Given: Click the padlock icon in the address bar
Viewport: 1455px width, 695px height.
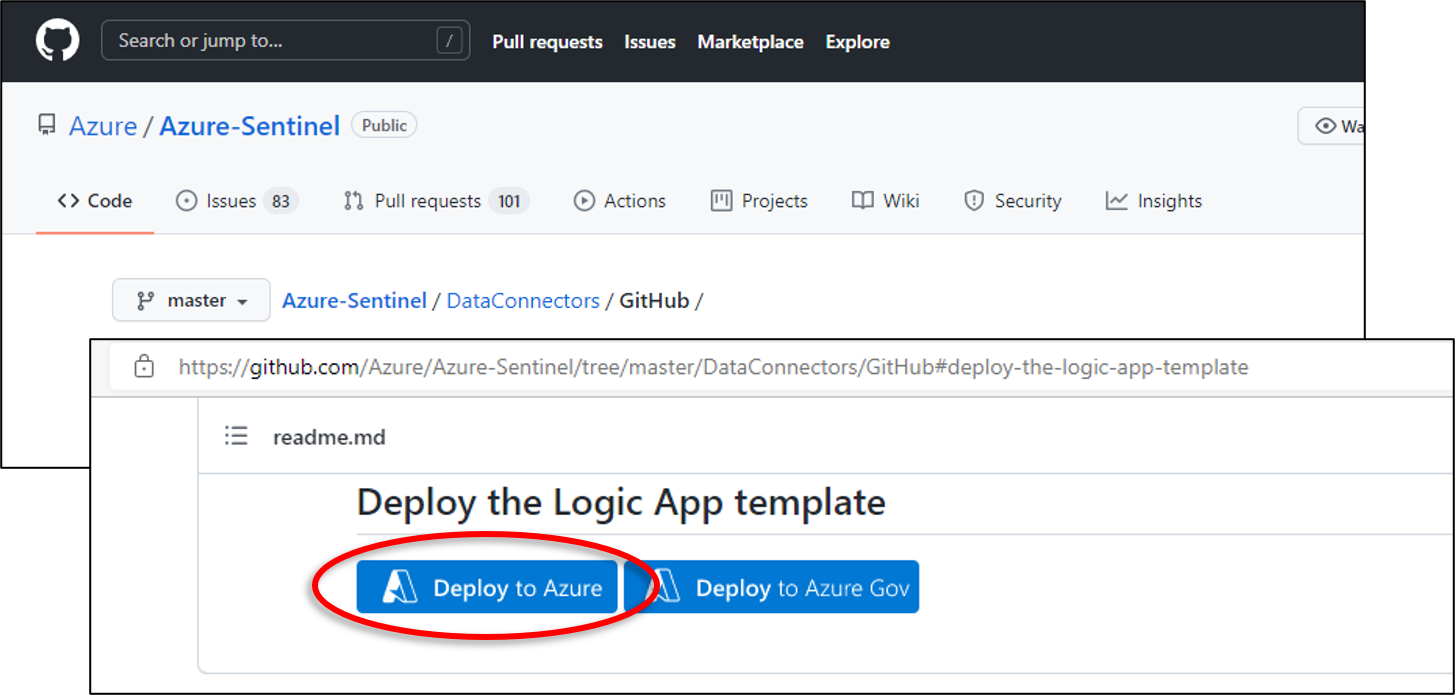Looking at the screenshot, I should pyautogui.click(x=144, y=366).
